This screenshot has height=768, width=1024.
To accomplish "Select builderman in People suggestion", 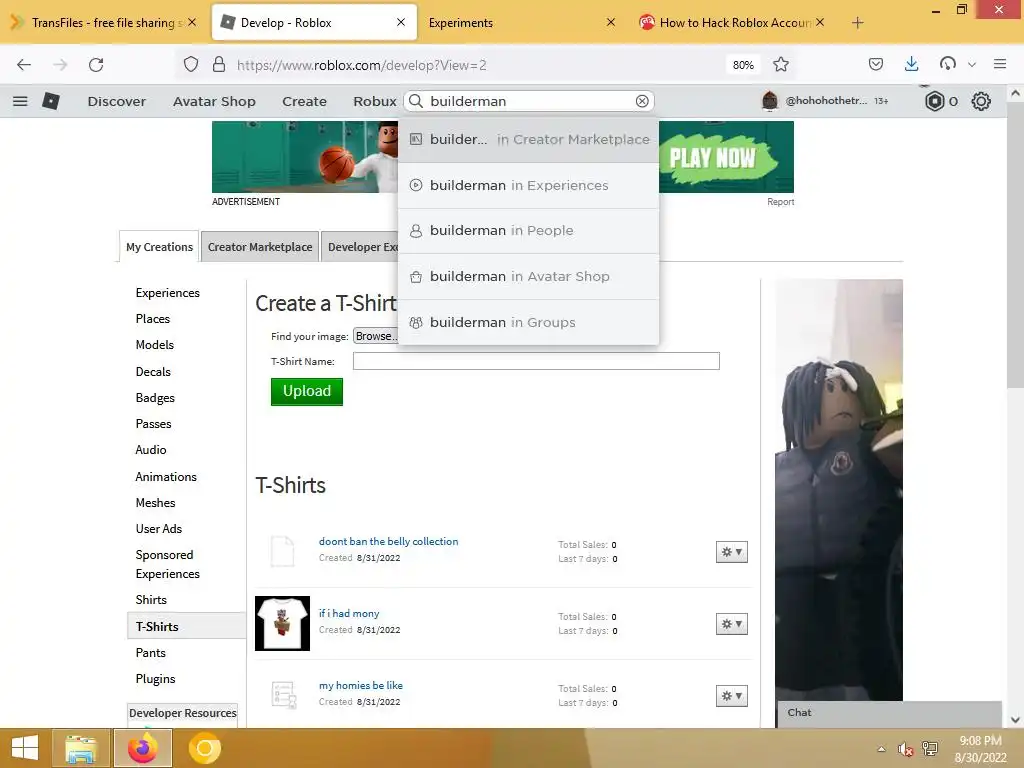I will [528, 231].
